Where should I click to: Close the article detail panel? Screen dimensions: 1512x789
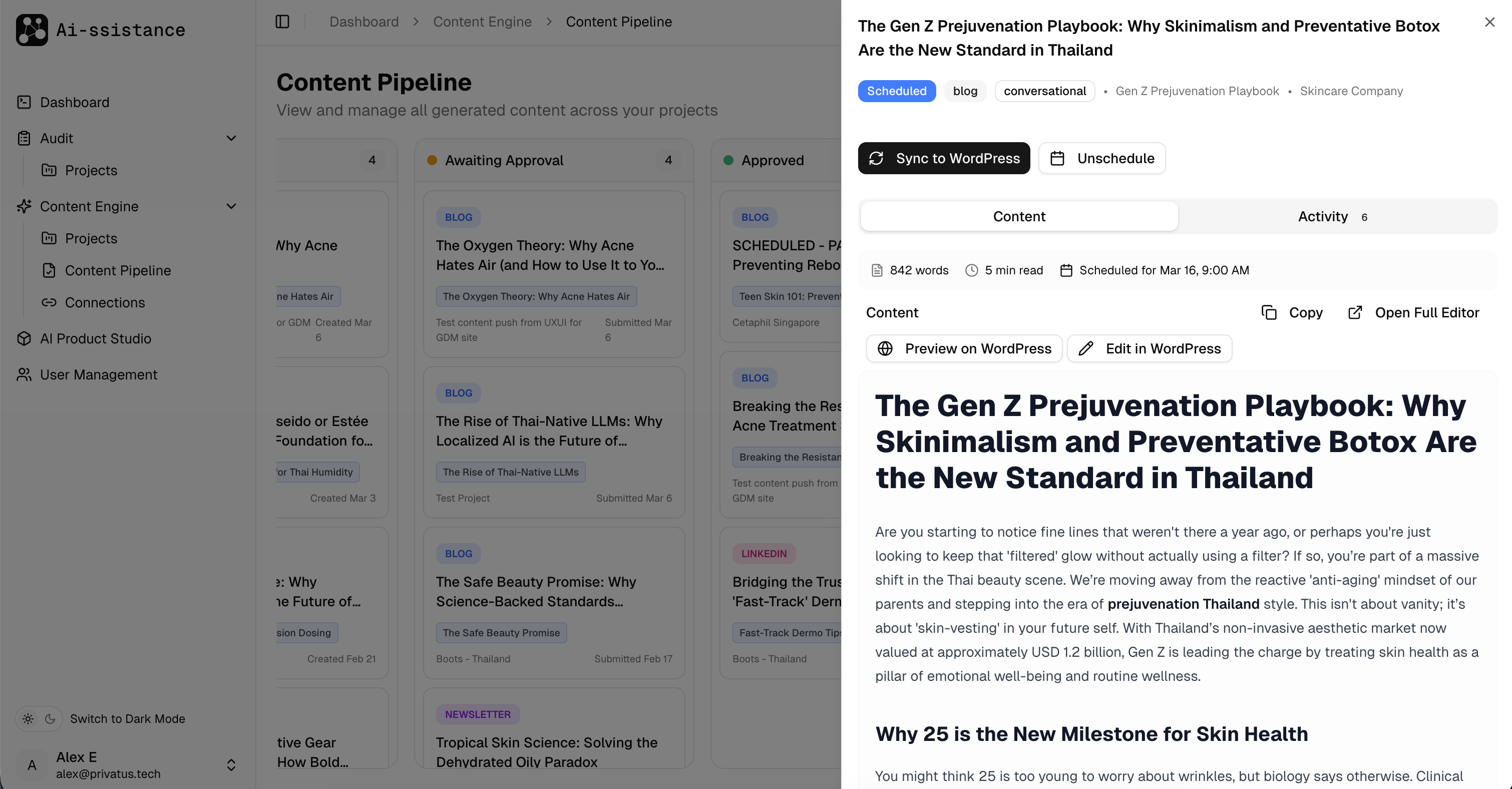(x=1489, y=22)
